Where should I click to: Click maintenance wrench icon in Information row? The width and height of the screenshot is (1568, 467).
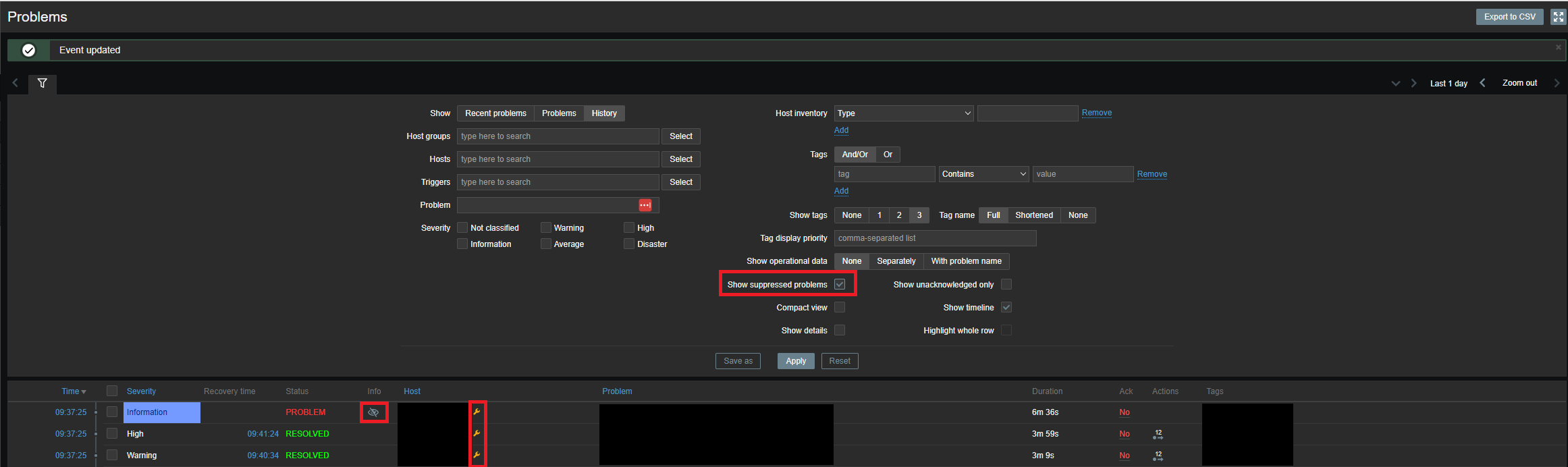click(477, 412)
